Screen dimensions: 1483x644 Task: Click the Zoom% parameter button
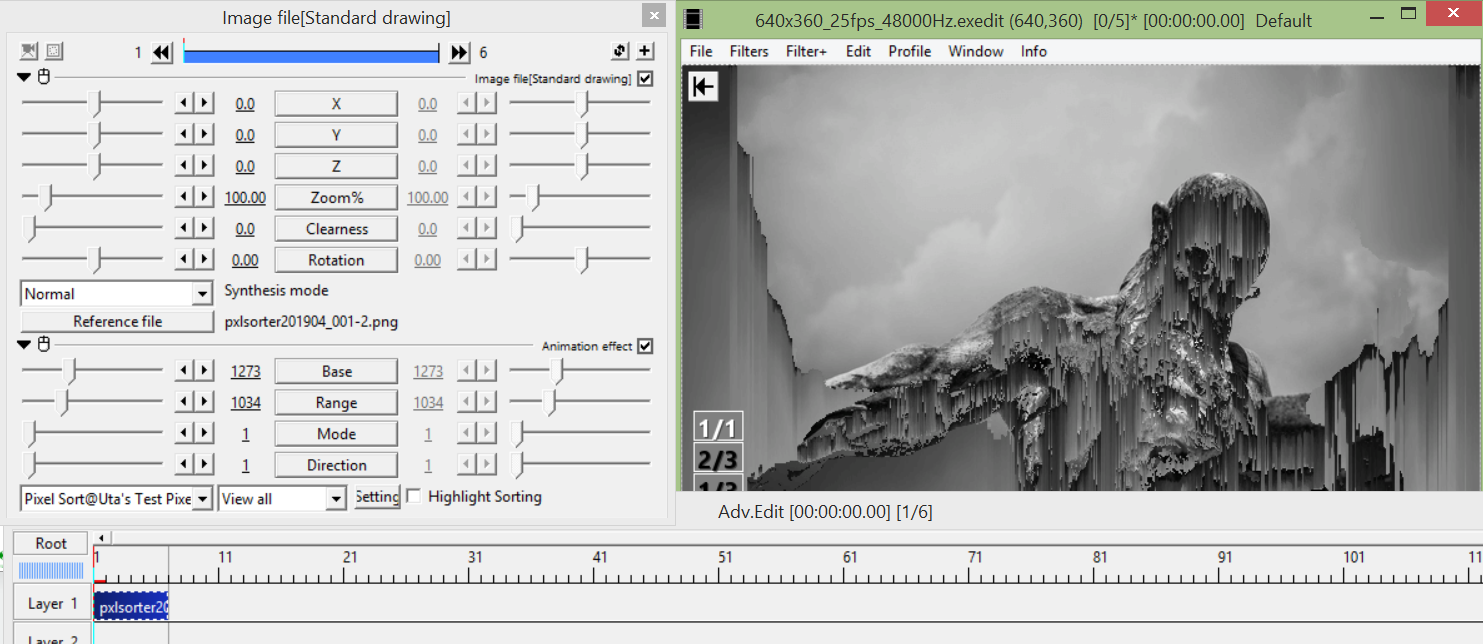point(336,198)
